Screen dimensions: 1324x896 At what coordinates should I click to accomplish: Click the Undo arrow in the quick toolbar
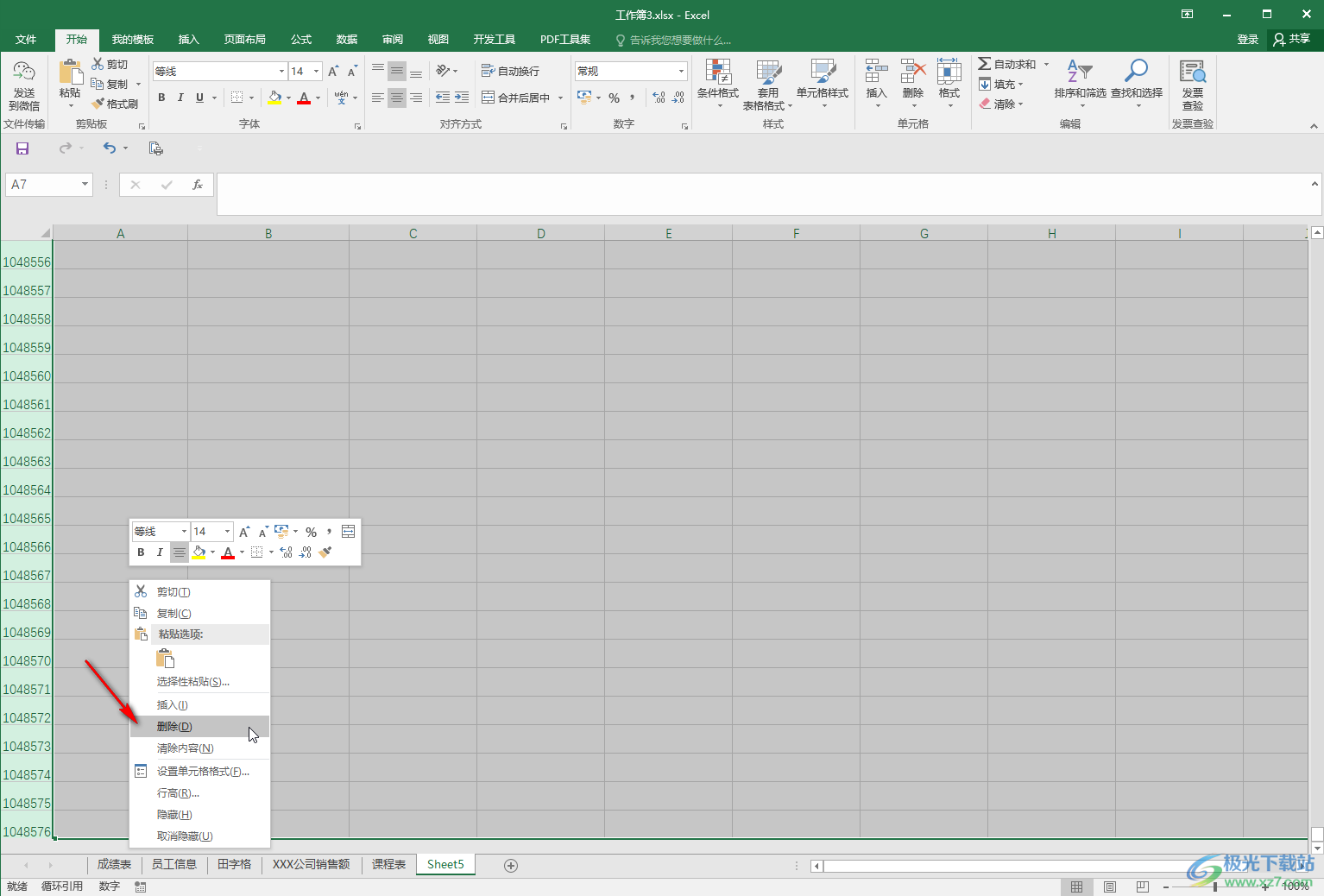click(110, 148)
